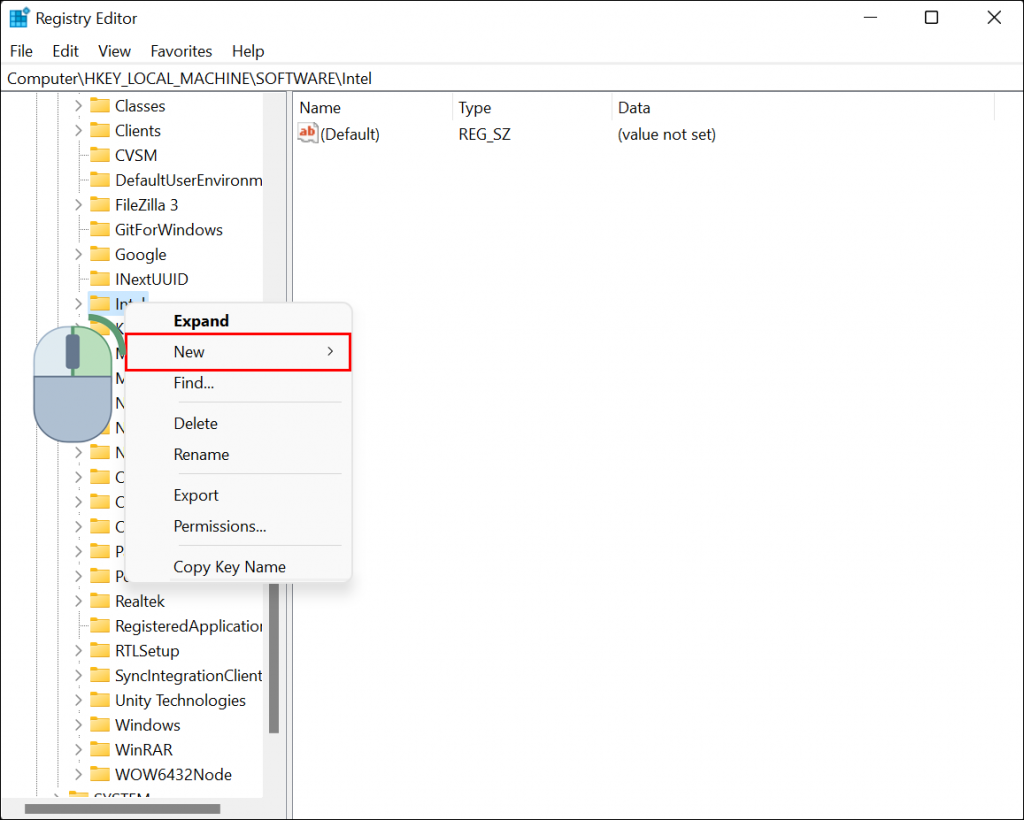1024x820 pixels.
Task: Click the Realtek folder icon
Action: 103,601
